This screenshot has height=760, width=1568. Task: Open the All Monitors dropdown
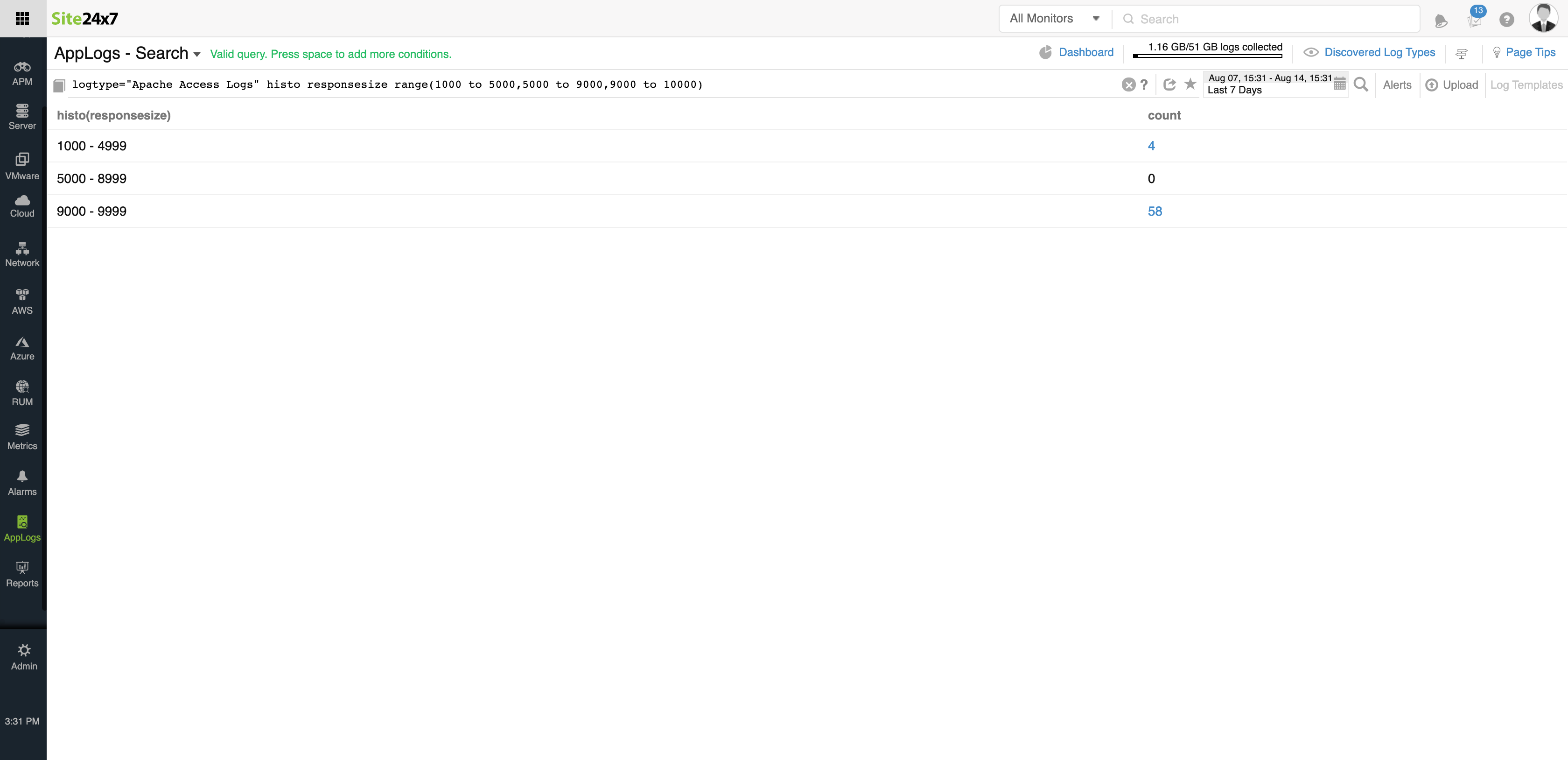click(x=1054, y=18)
